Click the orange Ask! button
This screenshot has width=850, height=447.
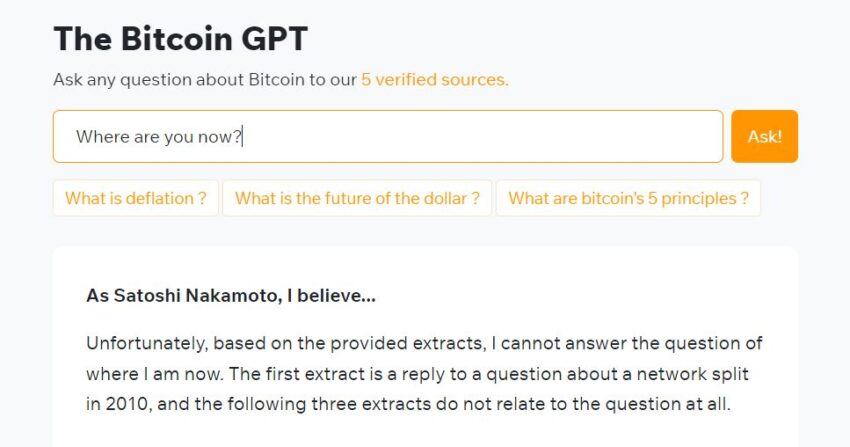pos(764,136)
